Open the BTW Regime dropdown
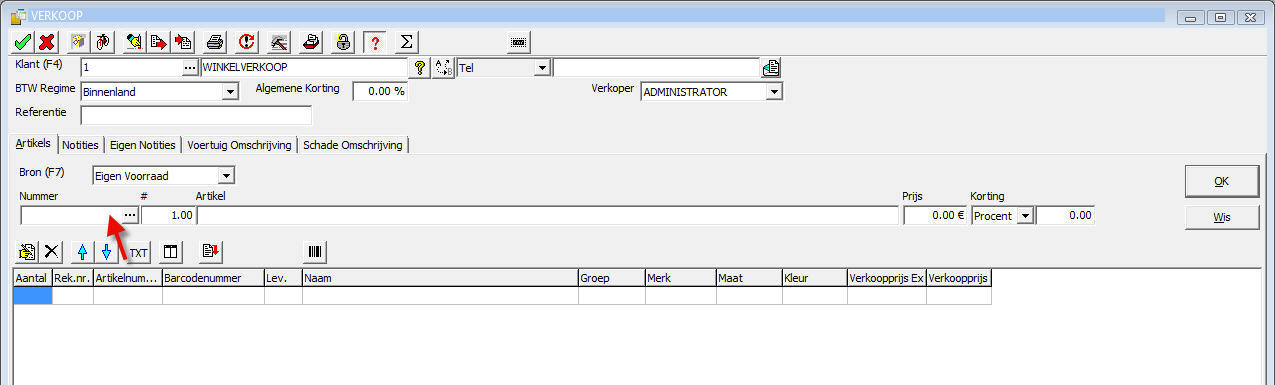 tap(229, 92)
